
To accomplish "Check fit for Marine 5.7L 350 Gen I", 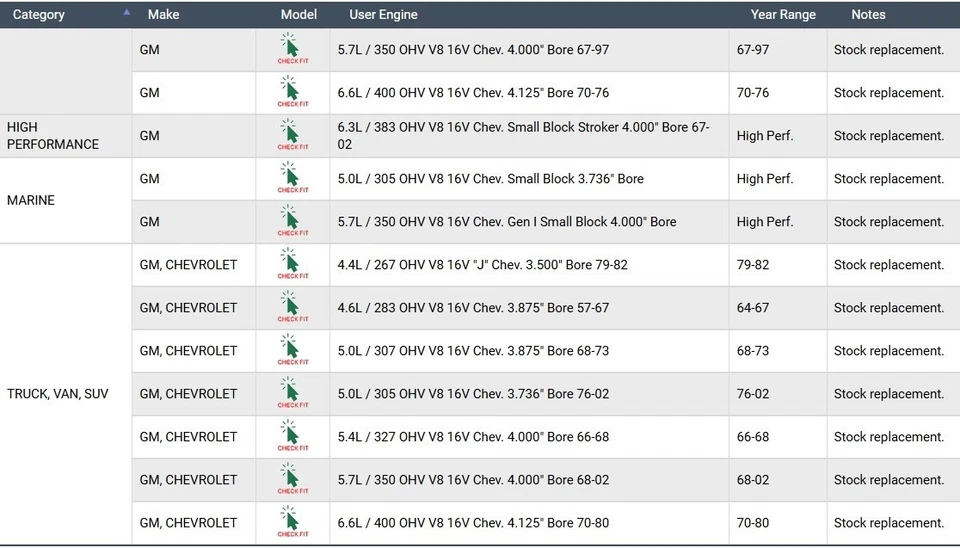I will click(292, 221).
